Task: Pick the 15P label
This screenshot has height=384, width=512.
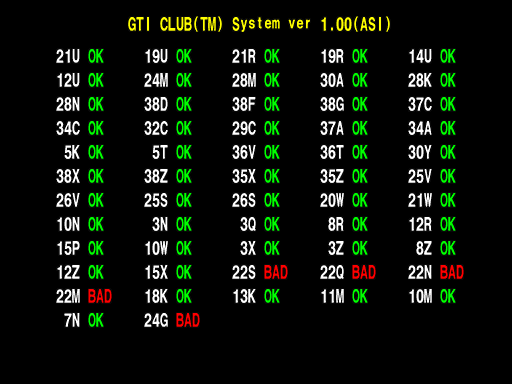Action: pyautogui.click(x=68, y=248)
